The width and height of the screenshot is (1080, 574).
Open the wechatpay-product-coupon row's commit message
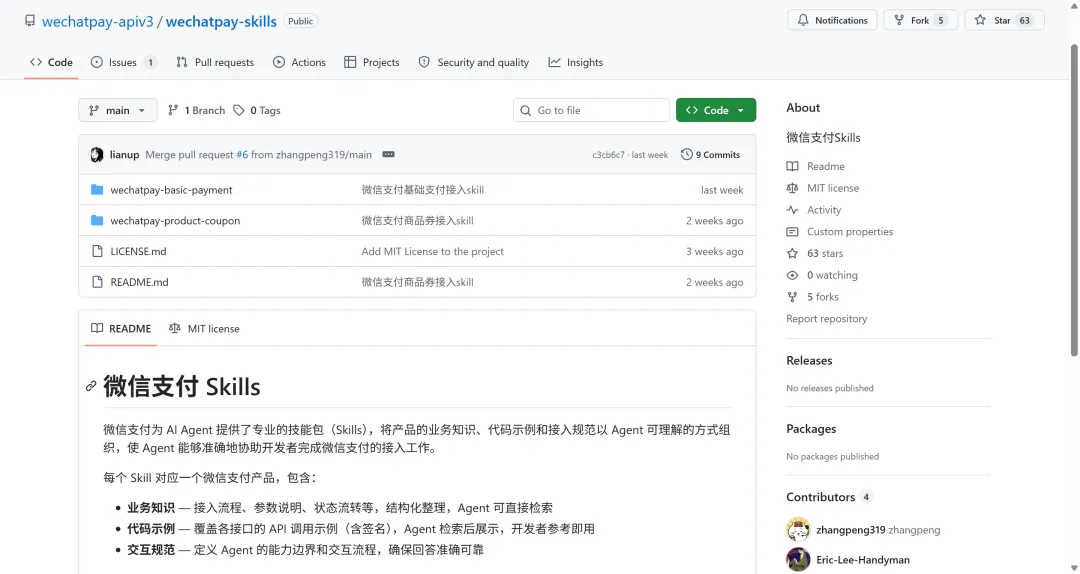tap(417, 221)
